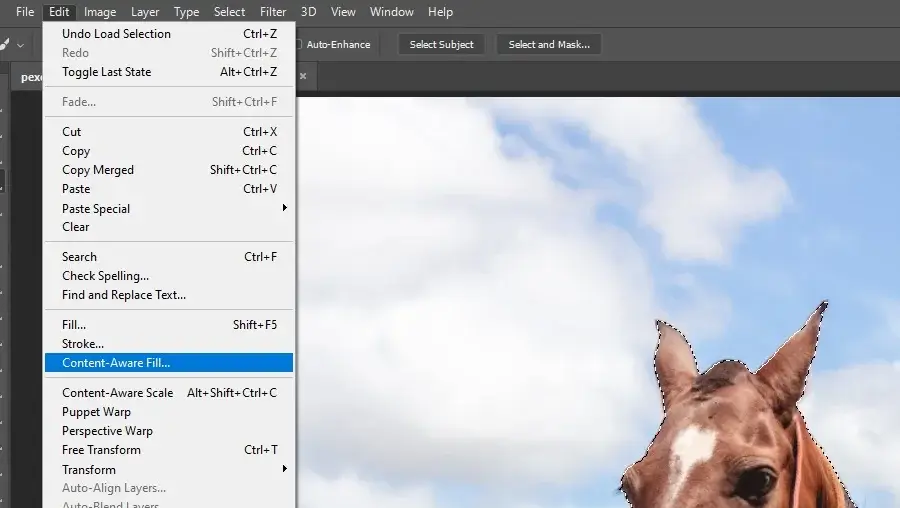900x508 pixels.
Task: Open the Select menu
Action: point(229,11)
